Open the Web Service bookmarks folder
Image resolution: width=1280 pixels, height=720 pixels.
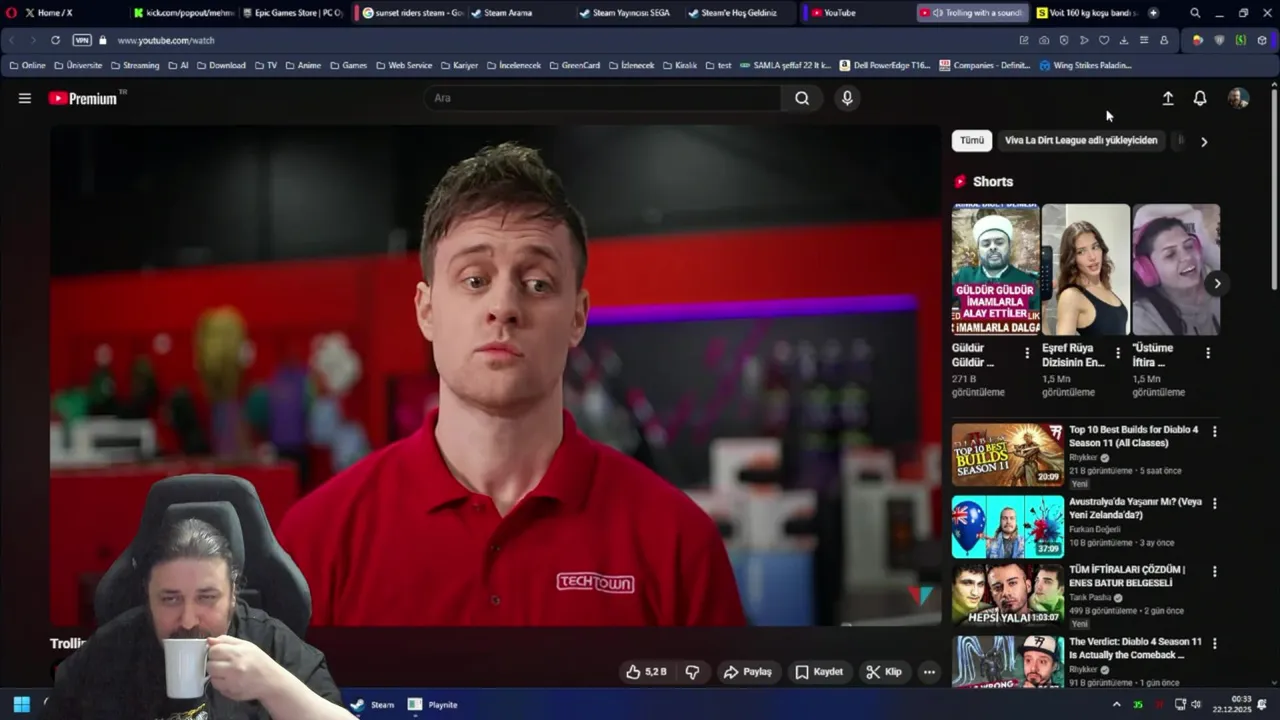pos(404,65)
